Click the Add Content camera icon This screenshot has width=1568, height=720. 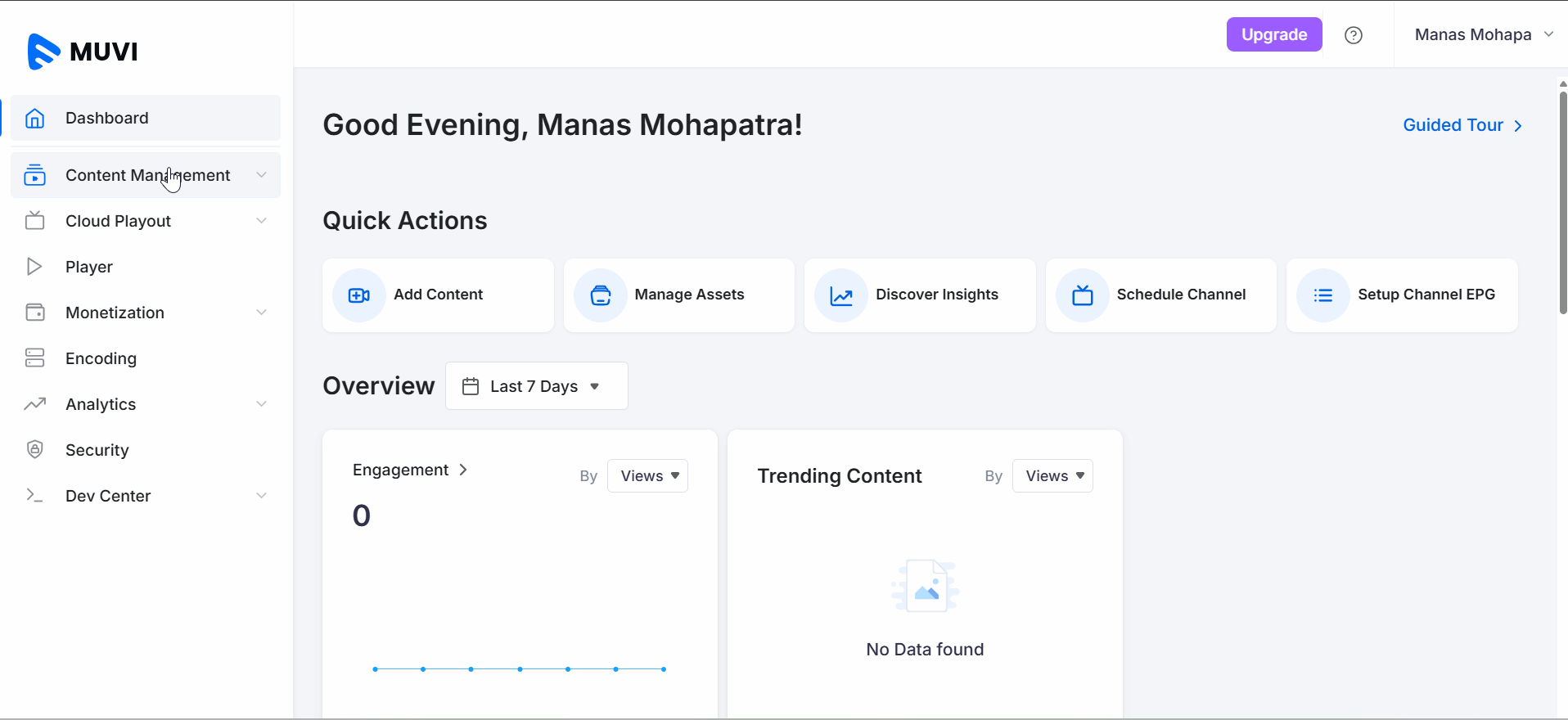(358, 295)
